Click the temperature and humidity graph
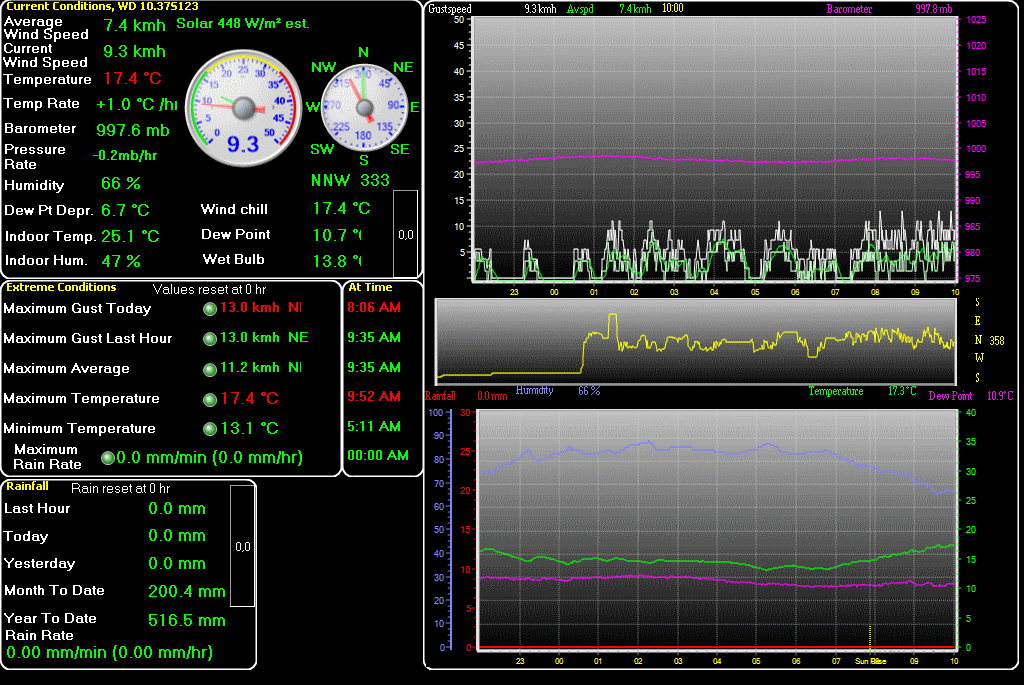The height and width of the screenshot is (685, 1024). 717,530
